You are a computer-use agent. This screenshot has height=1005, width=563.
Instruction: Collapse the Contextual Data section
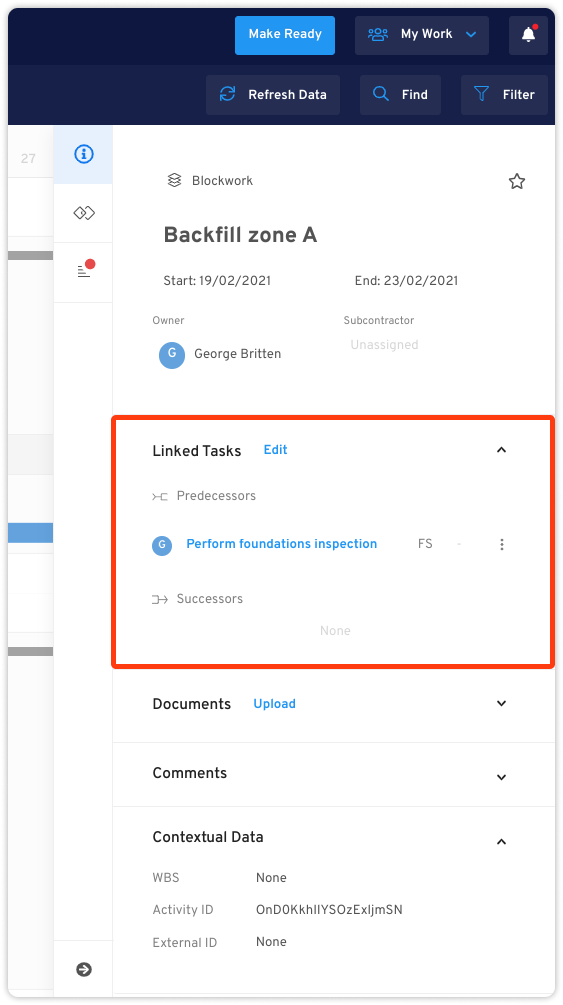[501, 841]
